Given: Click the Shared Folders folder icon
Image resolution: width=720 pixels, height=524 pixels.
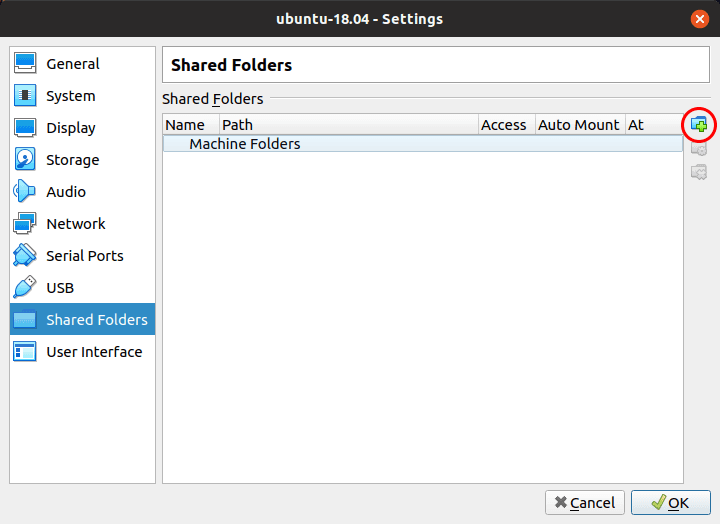Looking at the screenshot, I should click(25, 320).
